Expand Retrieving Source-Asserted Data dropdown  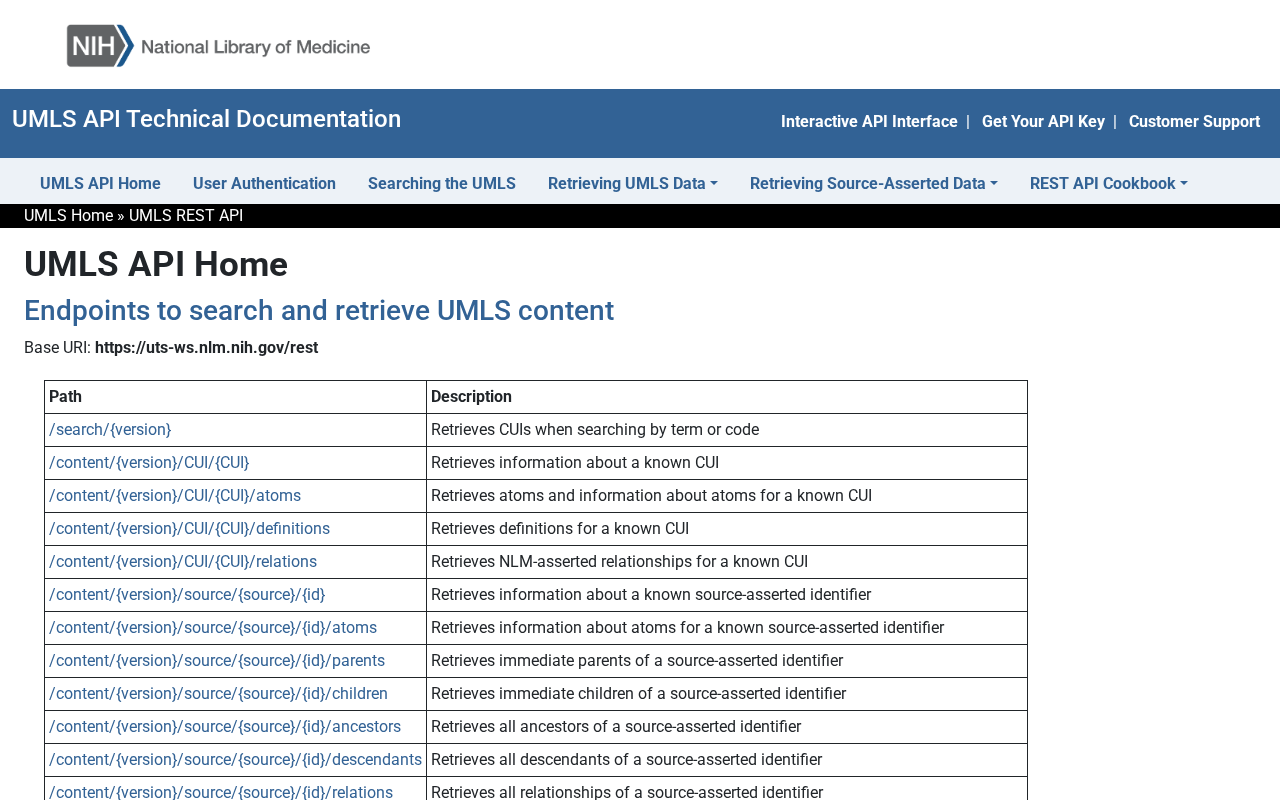point(874,184)
